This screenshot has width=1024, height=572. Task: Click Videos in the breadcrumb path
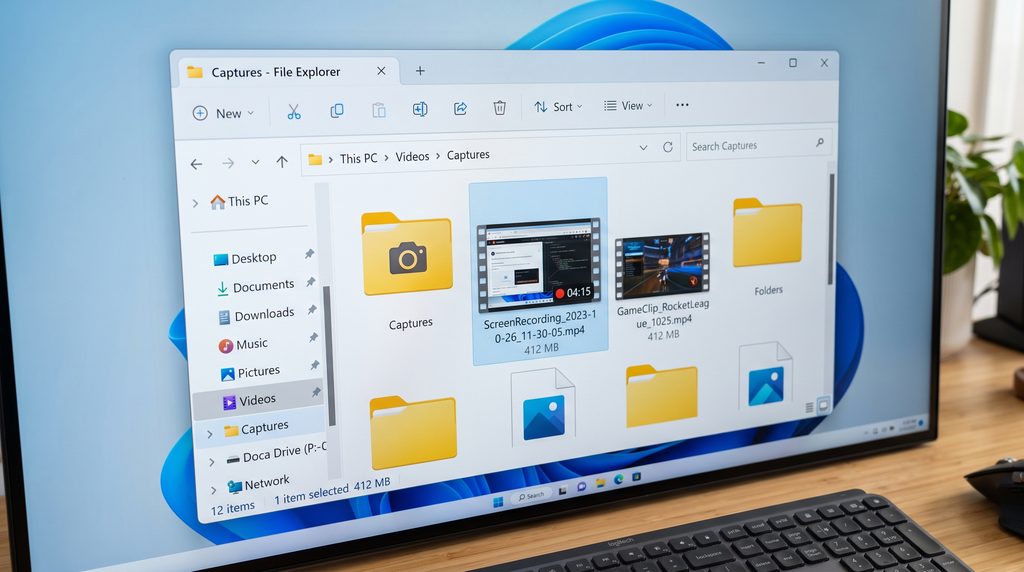click(412, 157)
